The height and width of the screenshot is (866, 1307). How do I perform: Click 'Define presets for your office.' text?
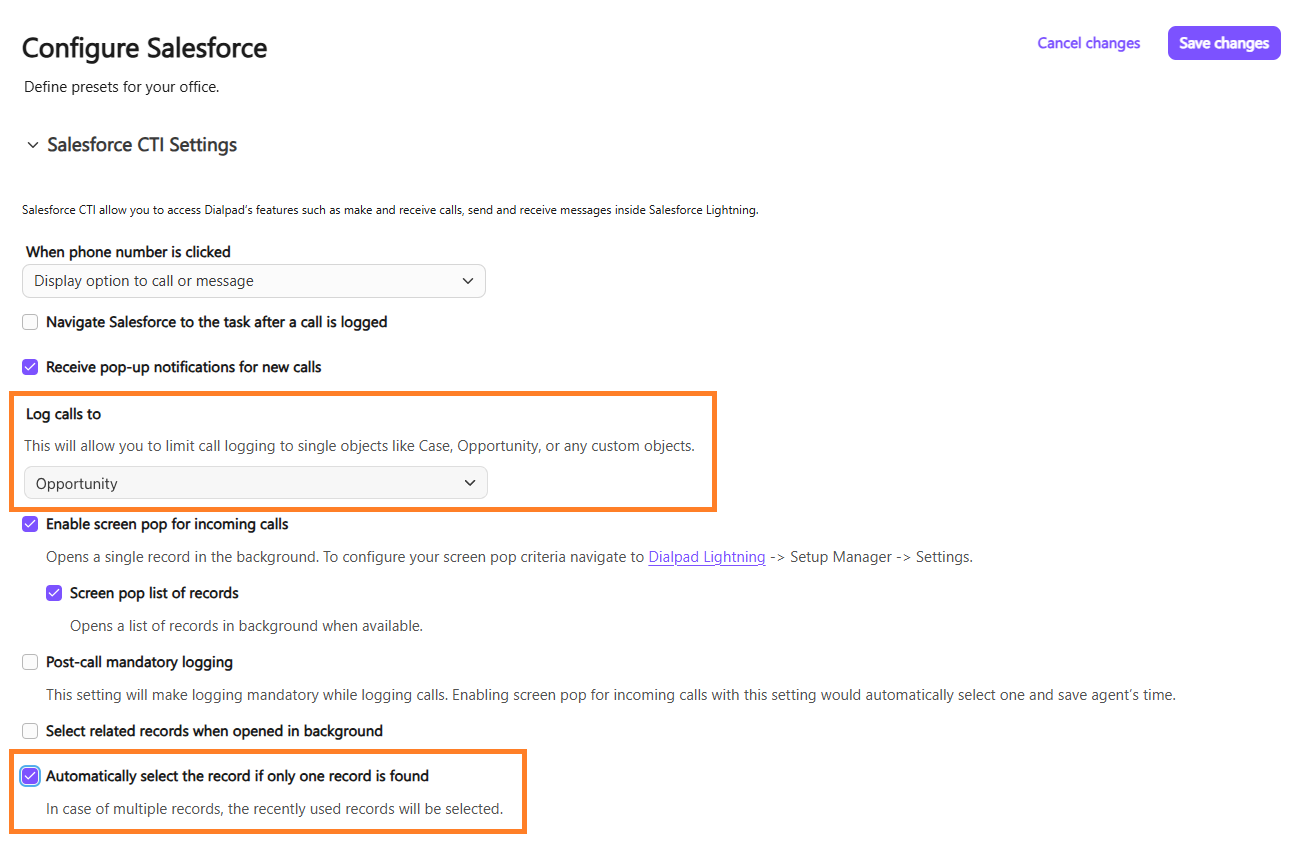pyautogui.click(x=121, y=87)
